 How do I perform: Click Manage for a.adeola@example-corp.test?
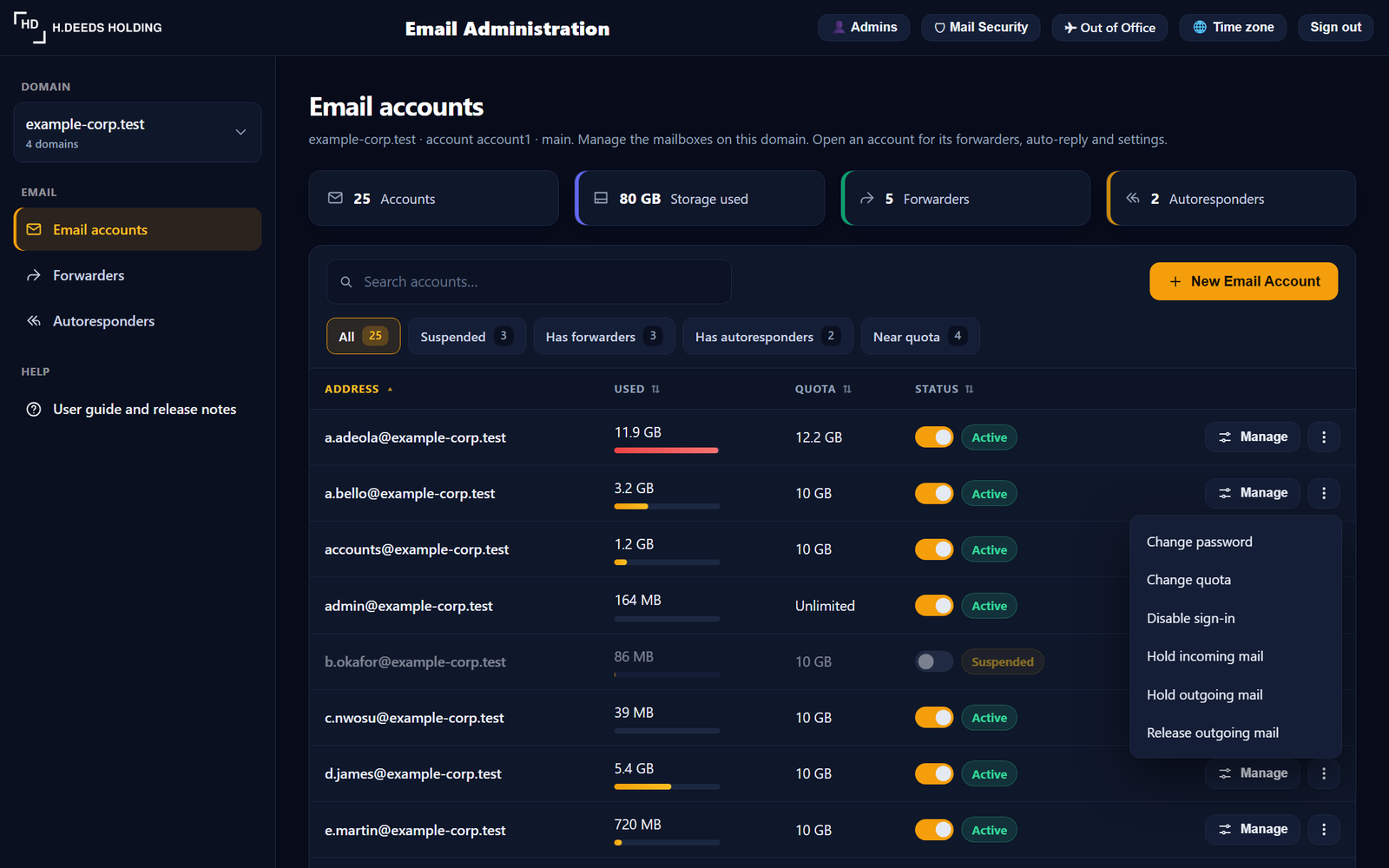click(1252, 437)
